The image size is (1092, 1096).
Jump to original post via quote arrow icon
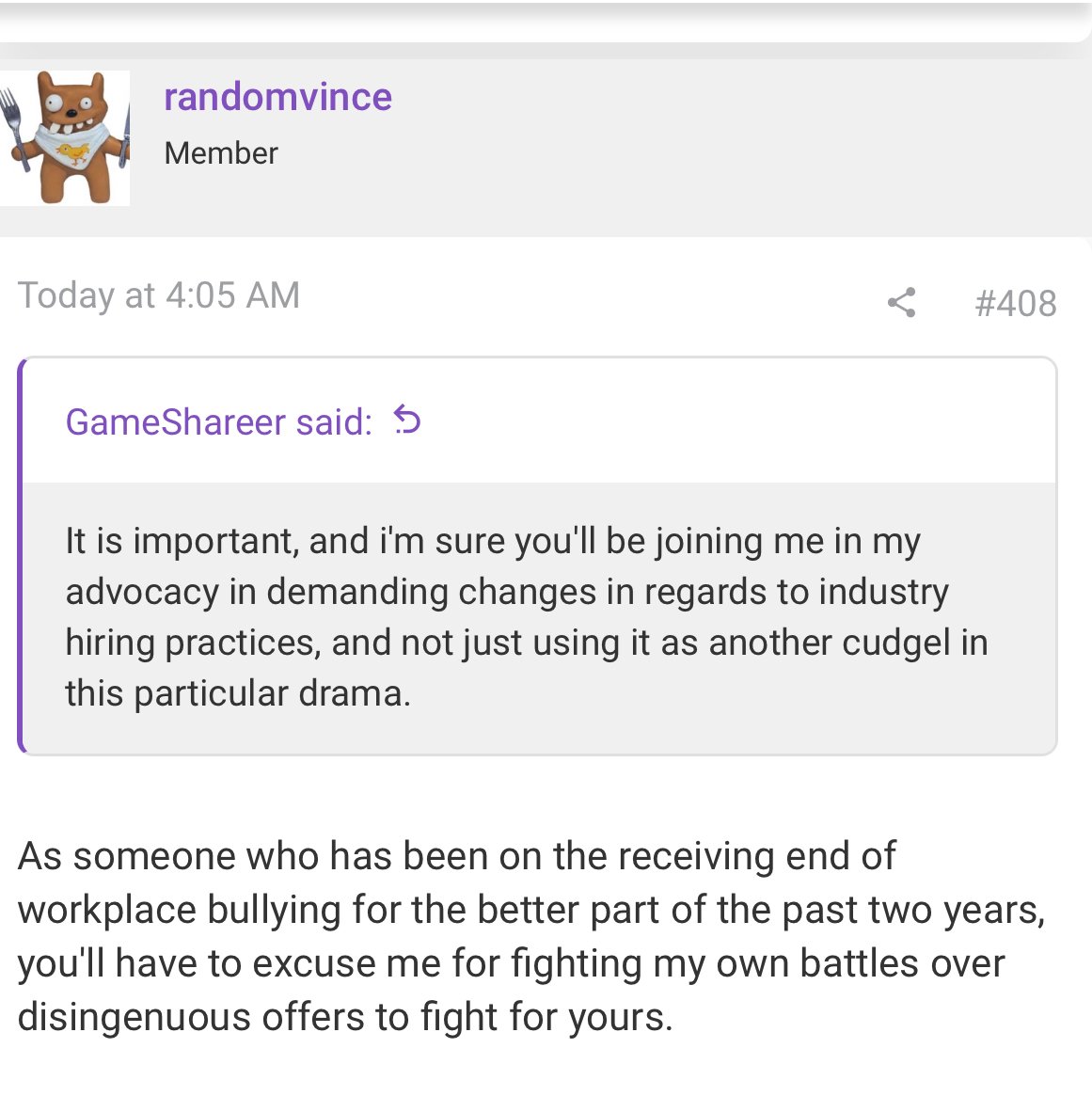(407, 421)
